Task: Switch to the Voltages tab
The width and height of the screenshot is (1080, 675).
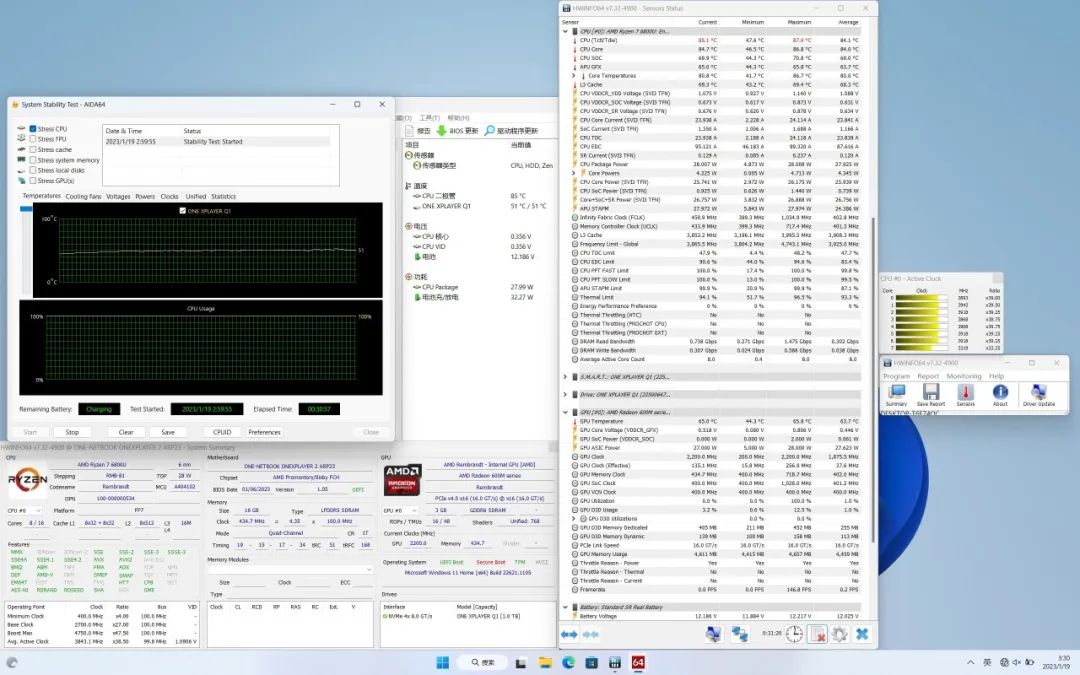Action: [x=118, y=196]
